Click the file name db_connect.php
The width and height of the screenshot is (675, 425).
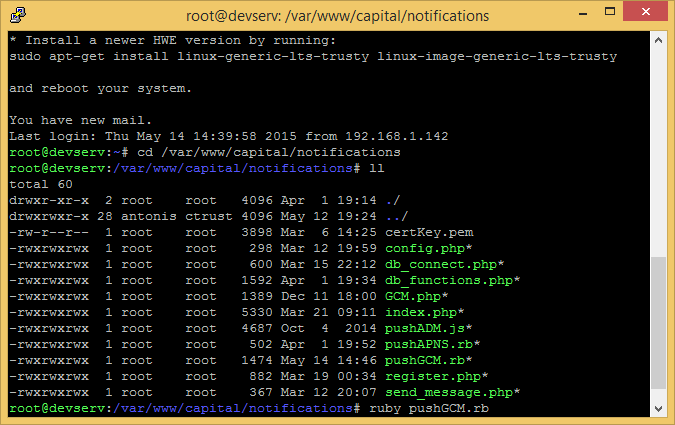pos(441,264)
